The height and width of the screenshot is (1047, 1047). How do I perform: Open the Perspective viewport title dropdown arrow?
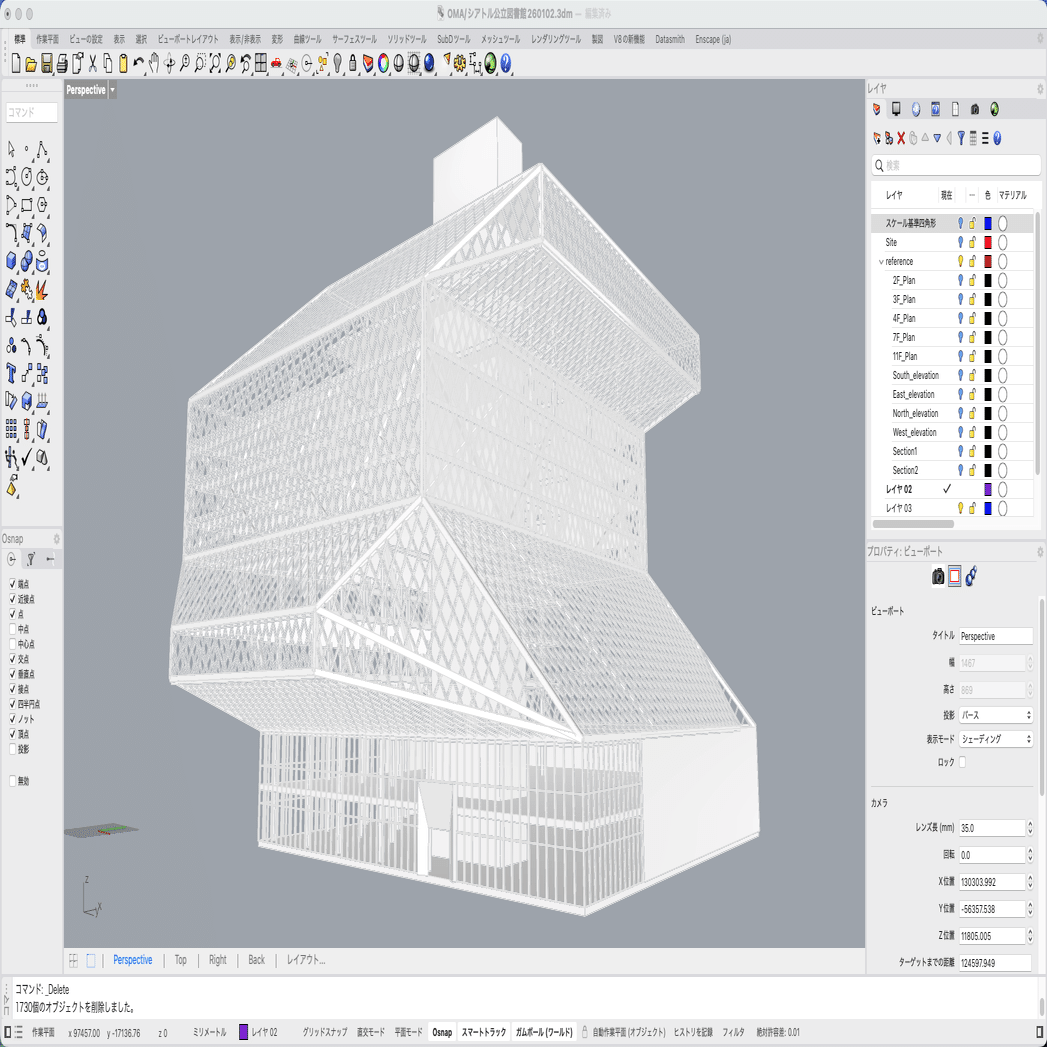(112, 90)
